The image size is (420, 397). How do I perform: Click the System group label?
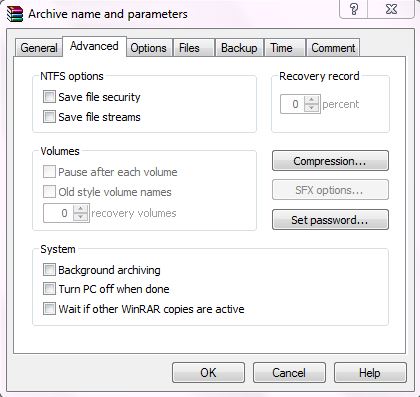(x=58, y=249)
